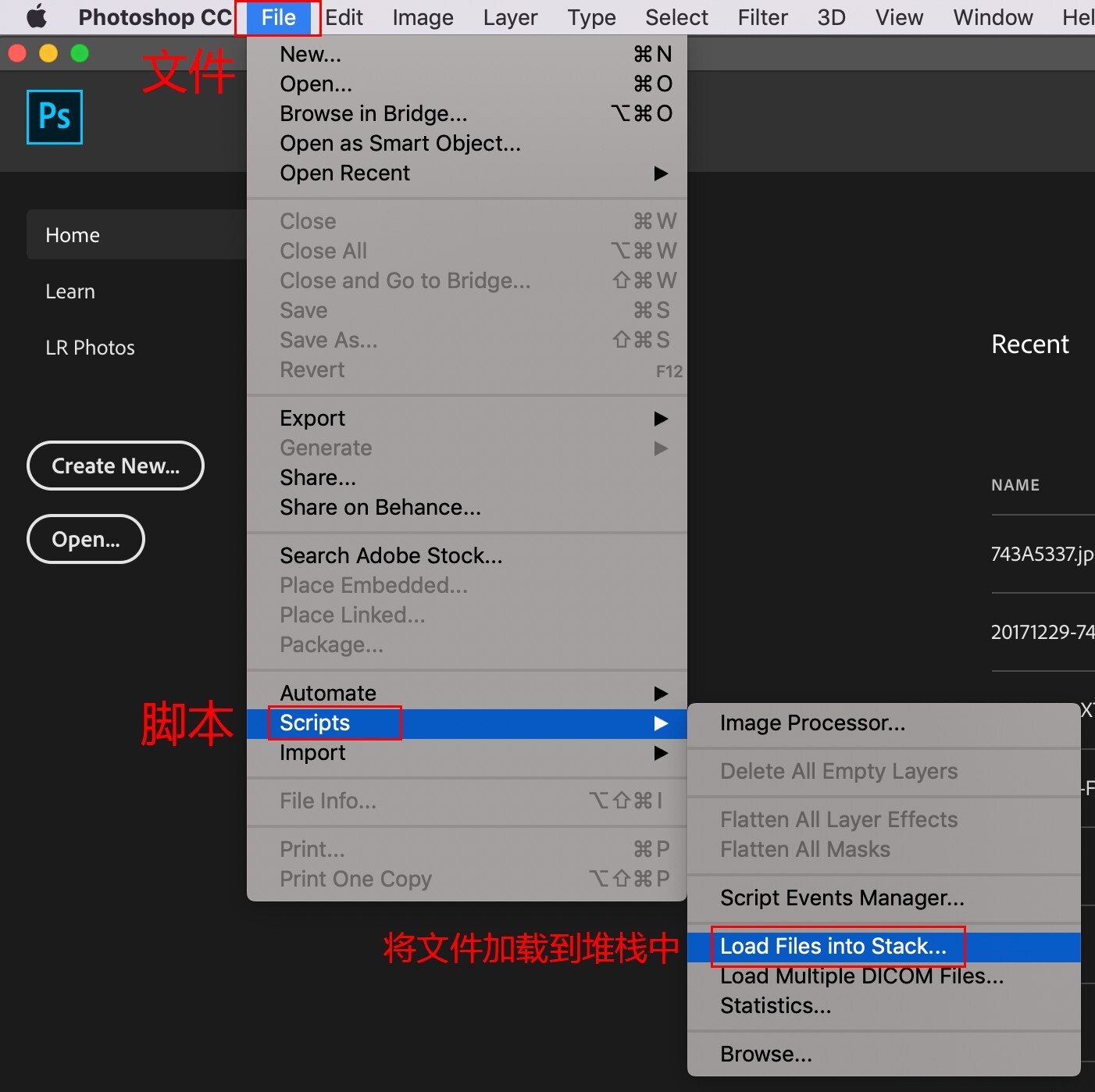Go to the Home tab
The width and height of the screenshot is (1095, 1092).
(x=137, y=234)
